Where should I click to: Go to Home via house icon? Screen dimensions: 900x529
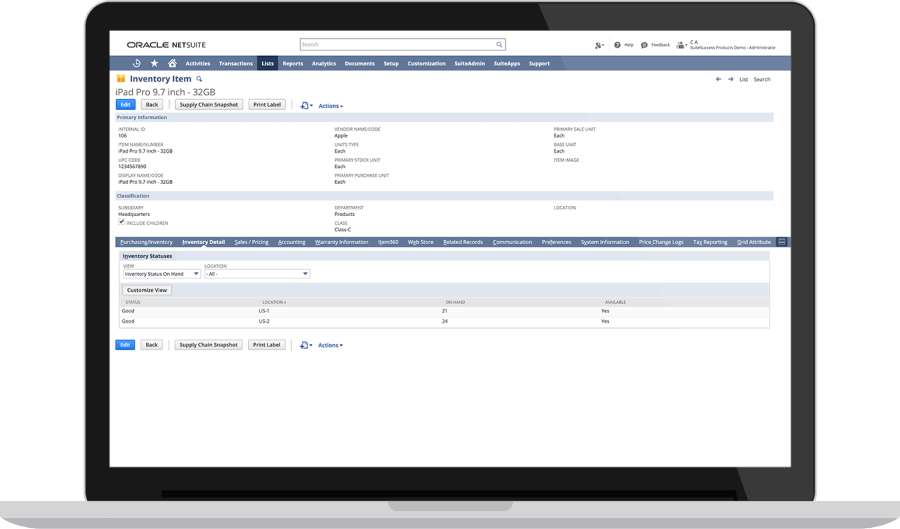pyautogui.click(x=172, y=63)
